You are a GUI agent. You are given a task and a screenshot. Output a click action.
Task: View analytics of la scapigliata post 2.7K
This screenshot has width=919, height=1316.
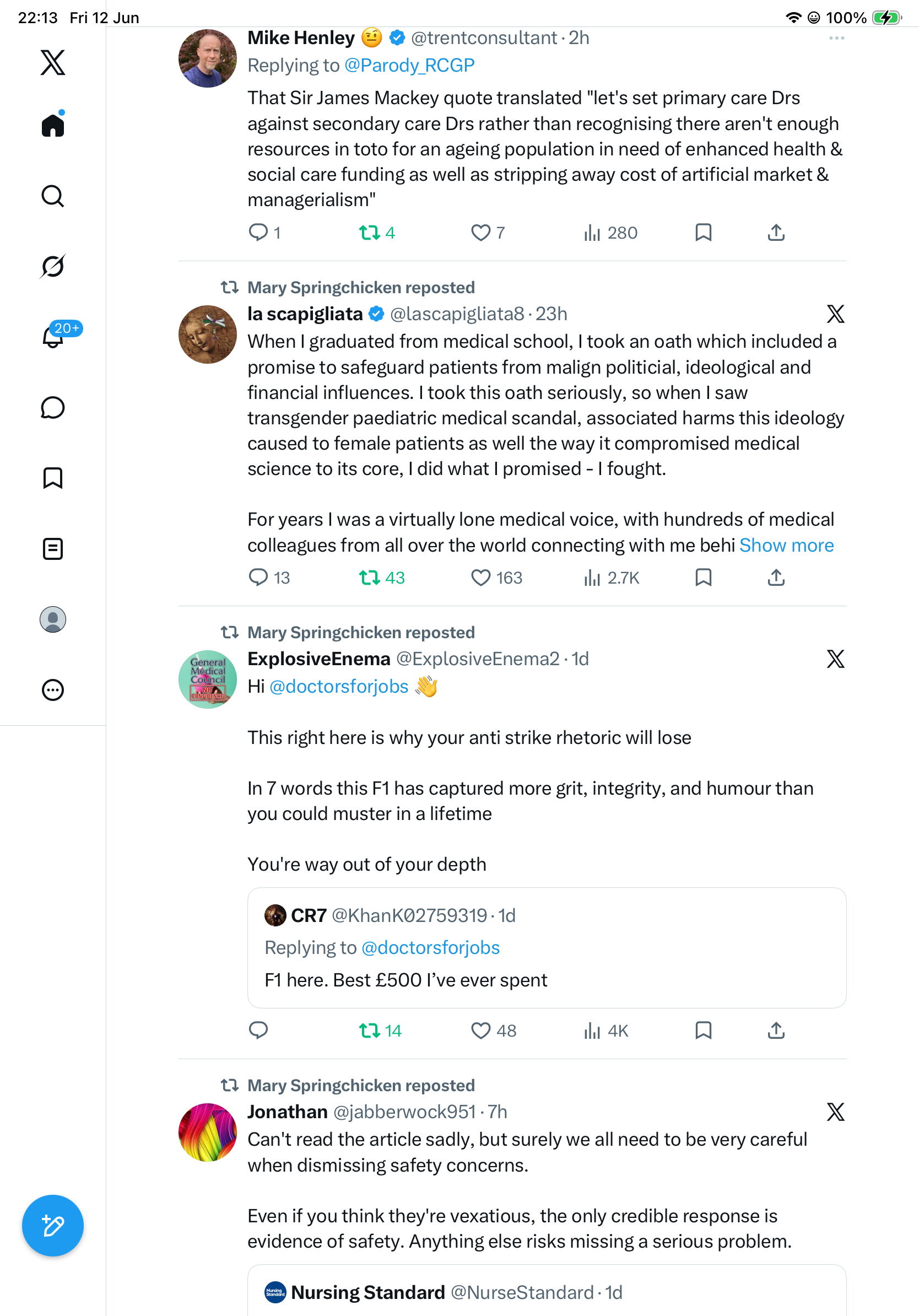pos(611,578)
